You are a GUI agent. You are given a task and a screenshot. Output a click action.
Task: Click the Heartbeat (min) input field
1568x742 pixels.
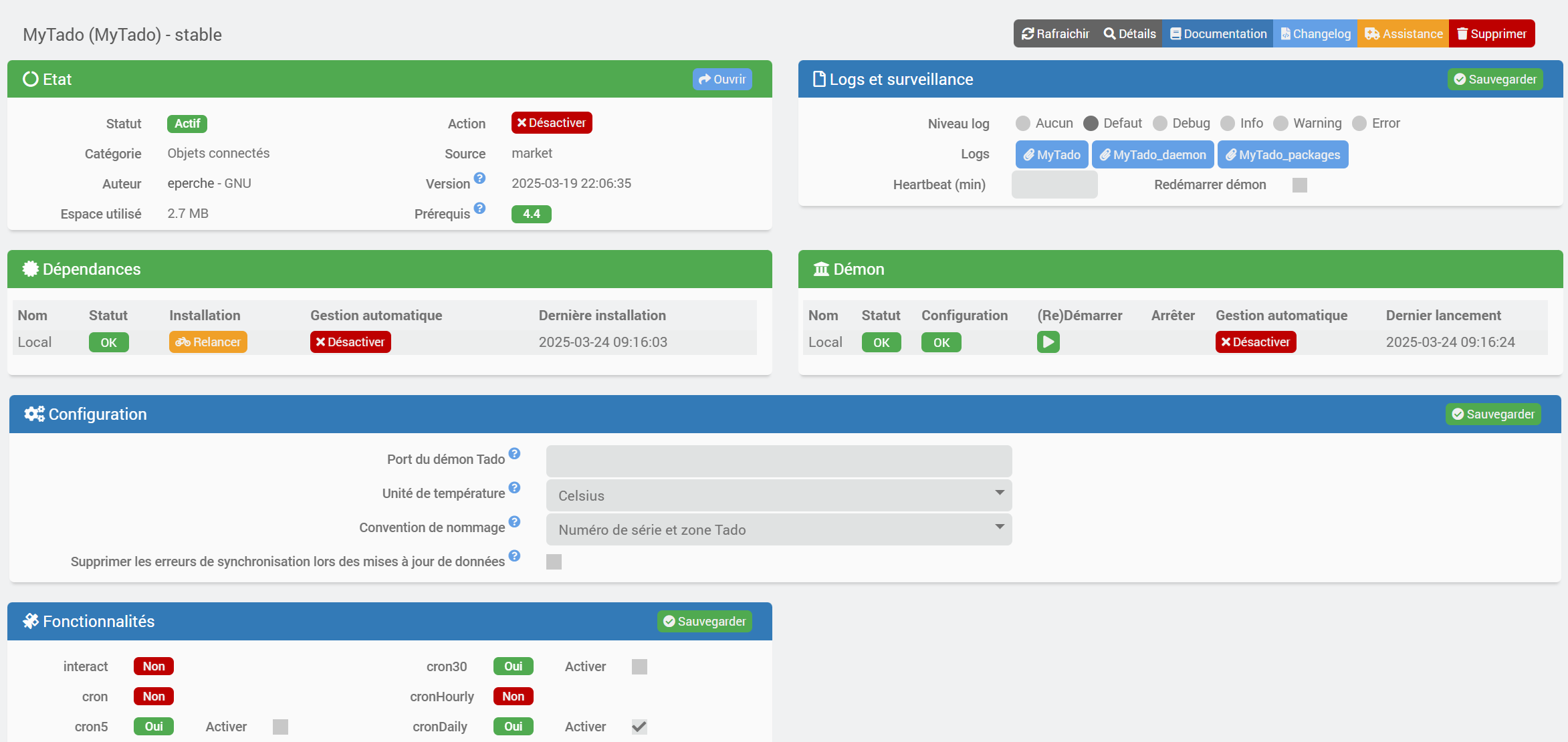pyautogui.click(x=1054, y=184)
